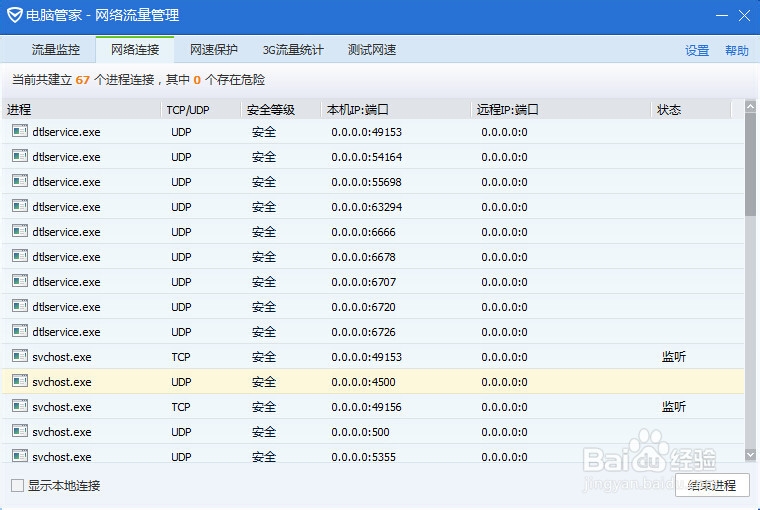
Task: Click the TCP cell for svchost.exe port 49156
Action: [181, 407]
